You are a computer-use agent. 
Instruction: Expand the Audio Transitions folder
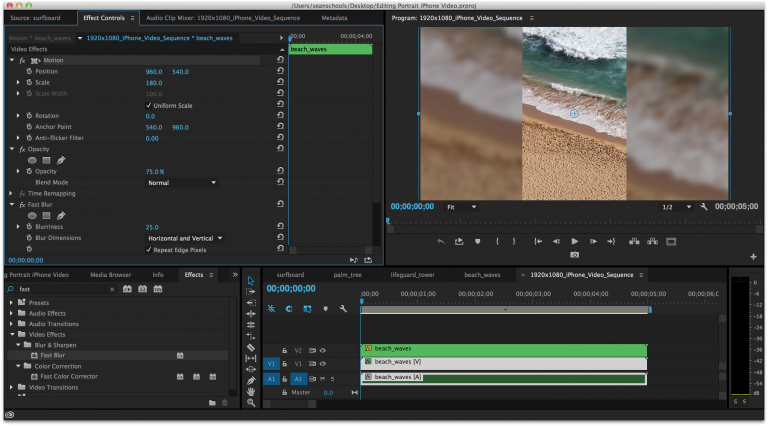(x=11, y=324)
